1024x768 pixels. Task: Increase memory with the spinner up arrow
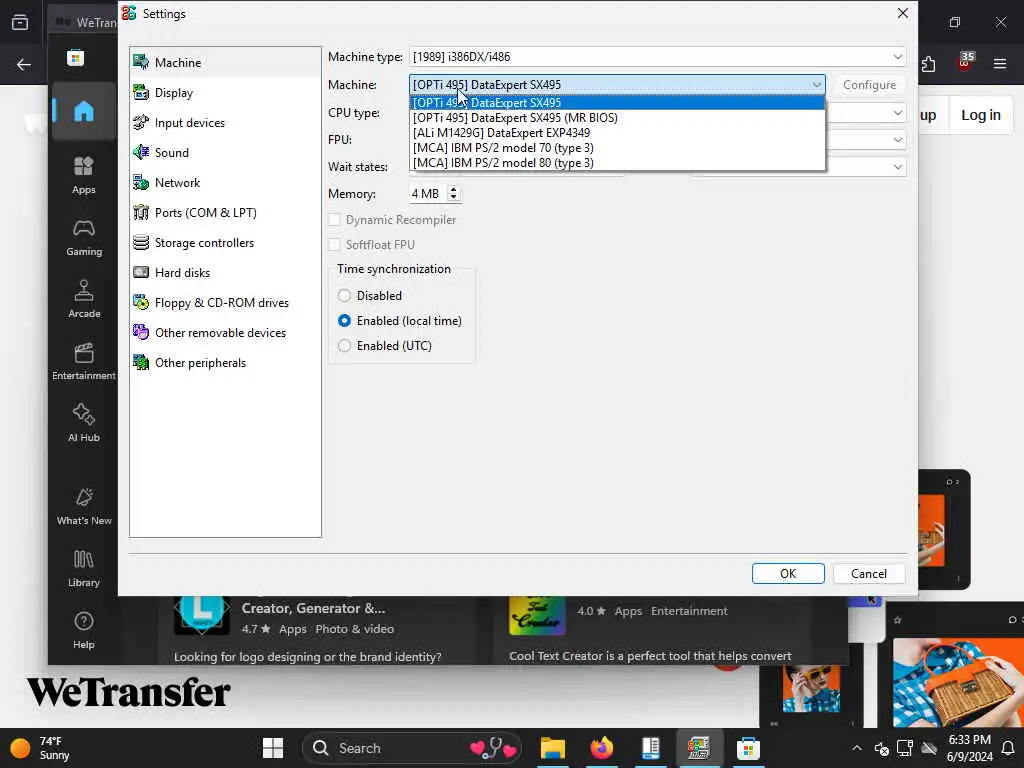[x=453, y=189]
